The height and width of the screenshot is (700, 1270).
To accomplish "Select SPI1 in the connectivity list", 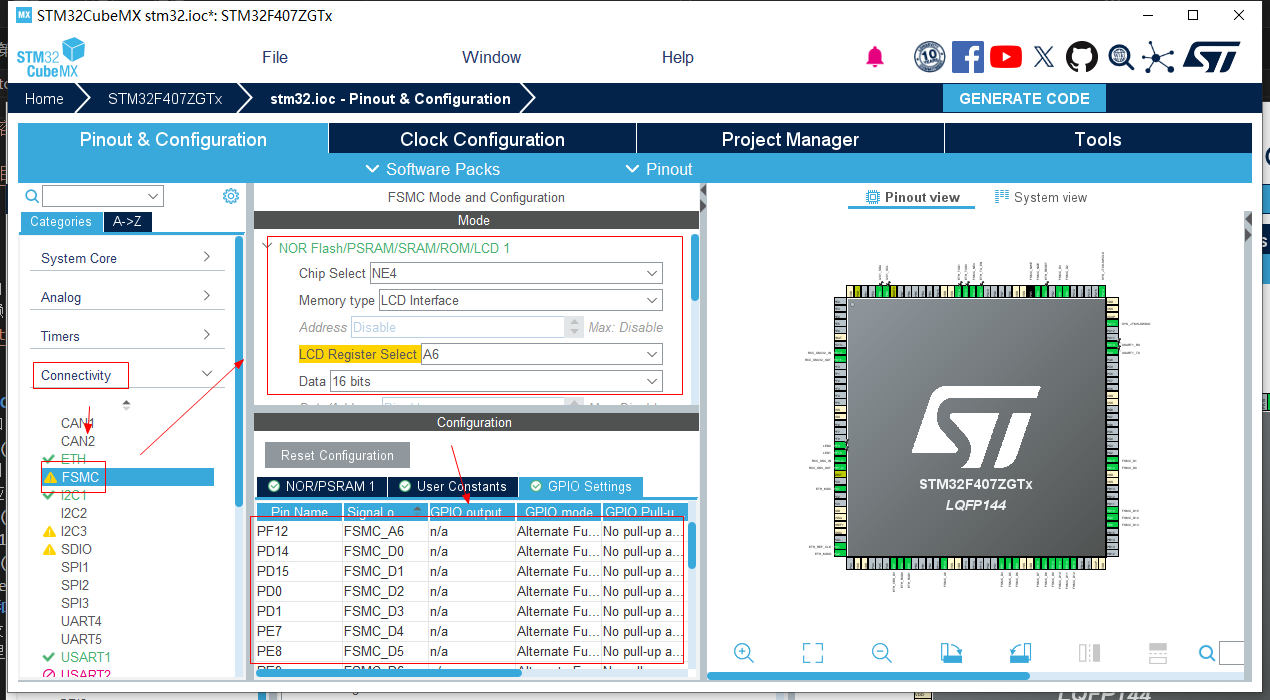I will (75, 567).
